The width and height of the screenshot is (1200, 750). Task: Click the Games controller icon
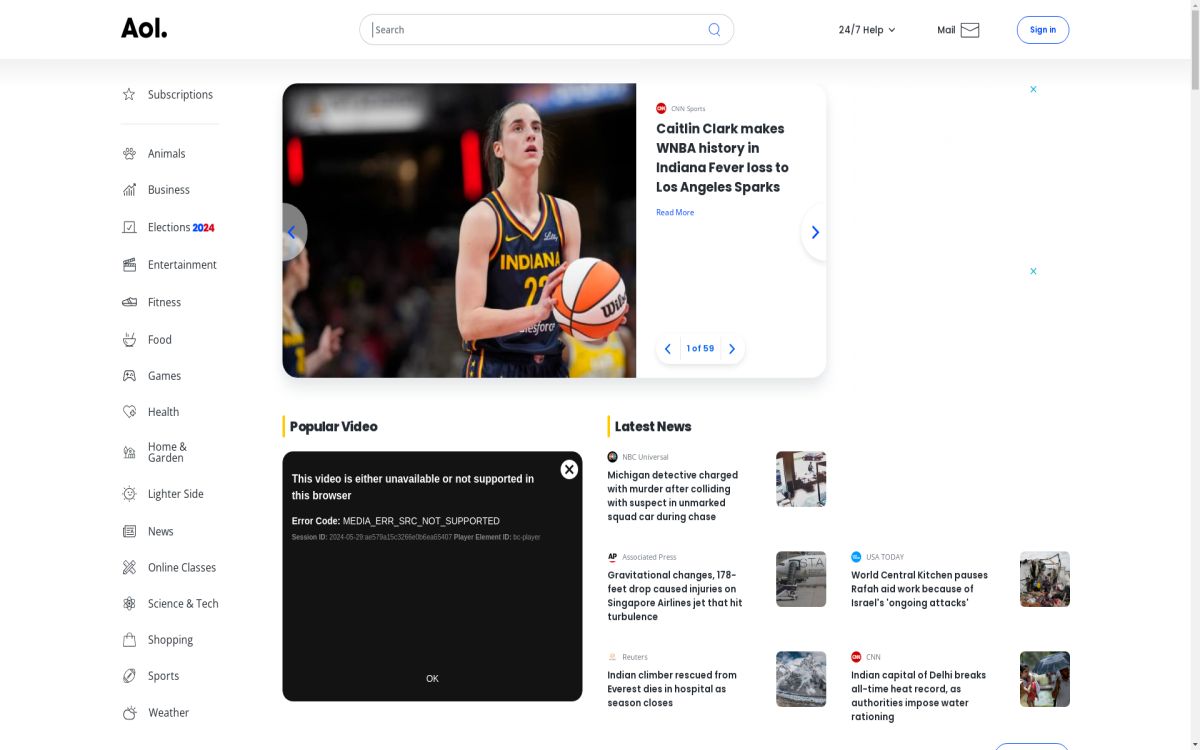pos(129,376)
